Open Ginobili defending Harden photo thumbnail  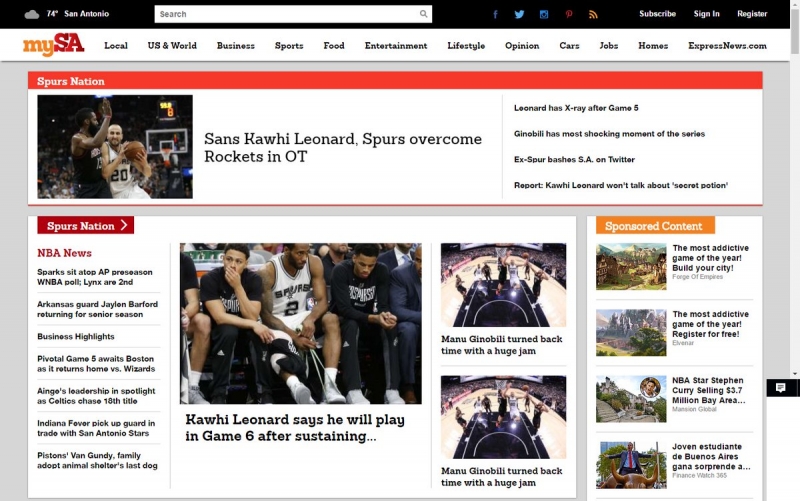(115, 146)
